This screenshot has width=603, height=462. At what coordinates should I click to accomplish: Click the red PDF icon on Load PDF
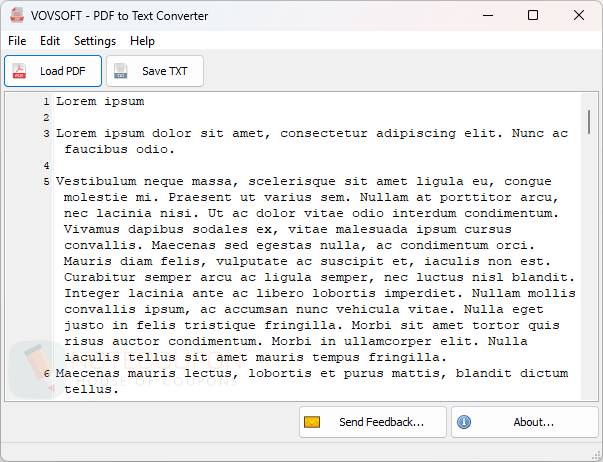[19, 71]
